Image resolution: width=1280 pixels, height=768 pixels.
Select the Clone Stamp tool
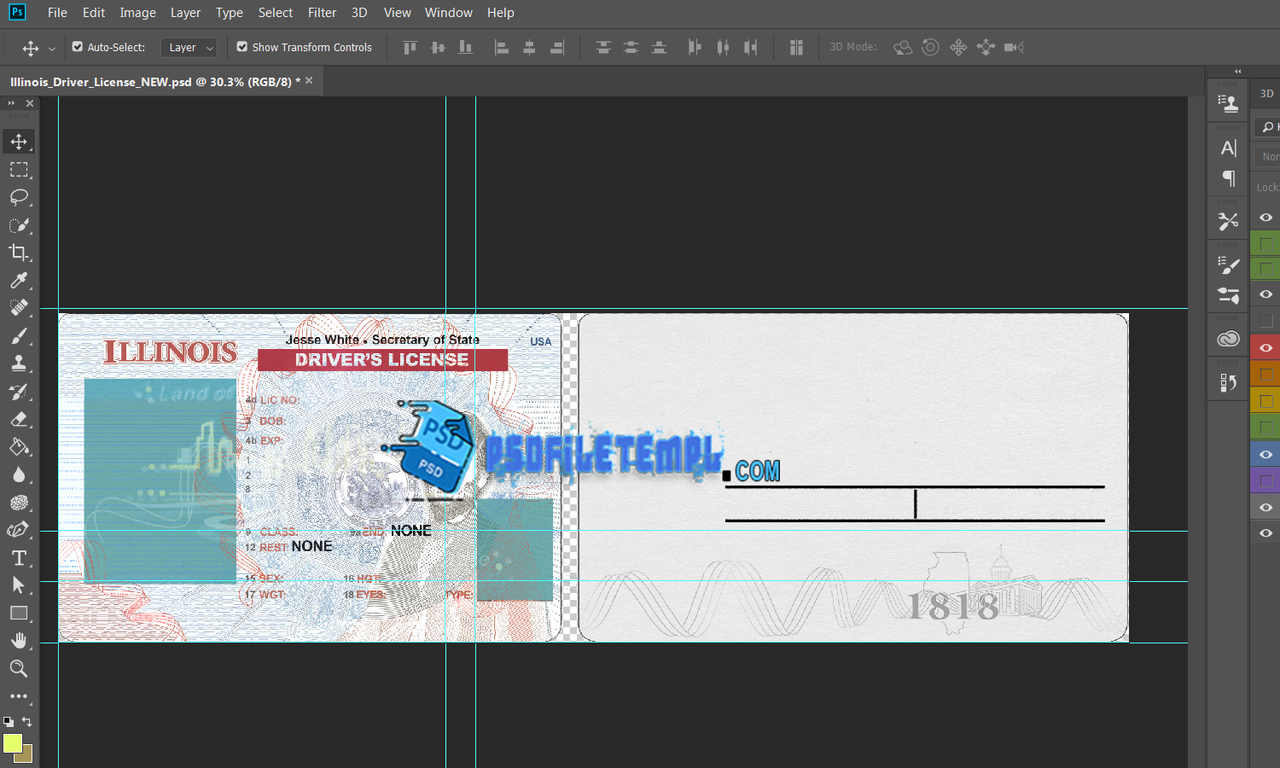[19, 363]
